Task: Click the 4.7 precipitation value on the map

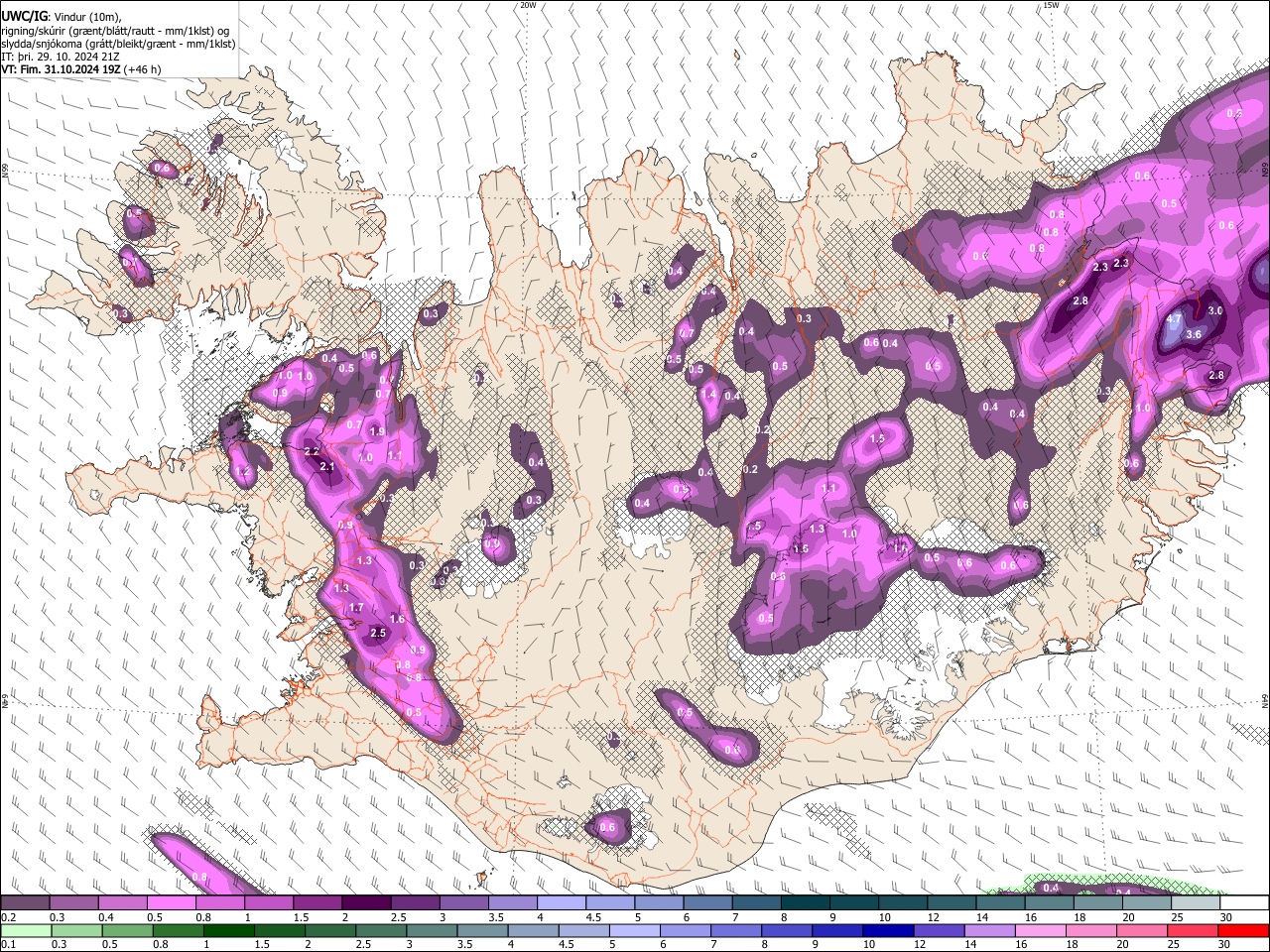Action: (1174, 319)
